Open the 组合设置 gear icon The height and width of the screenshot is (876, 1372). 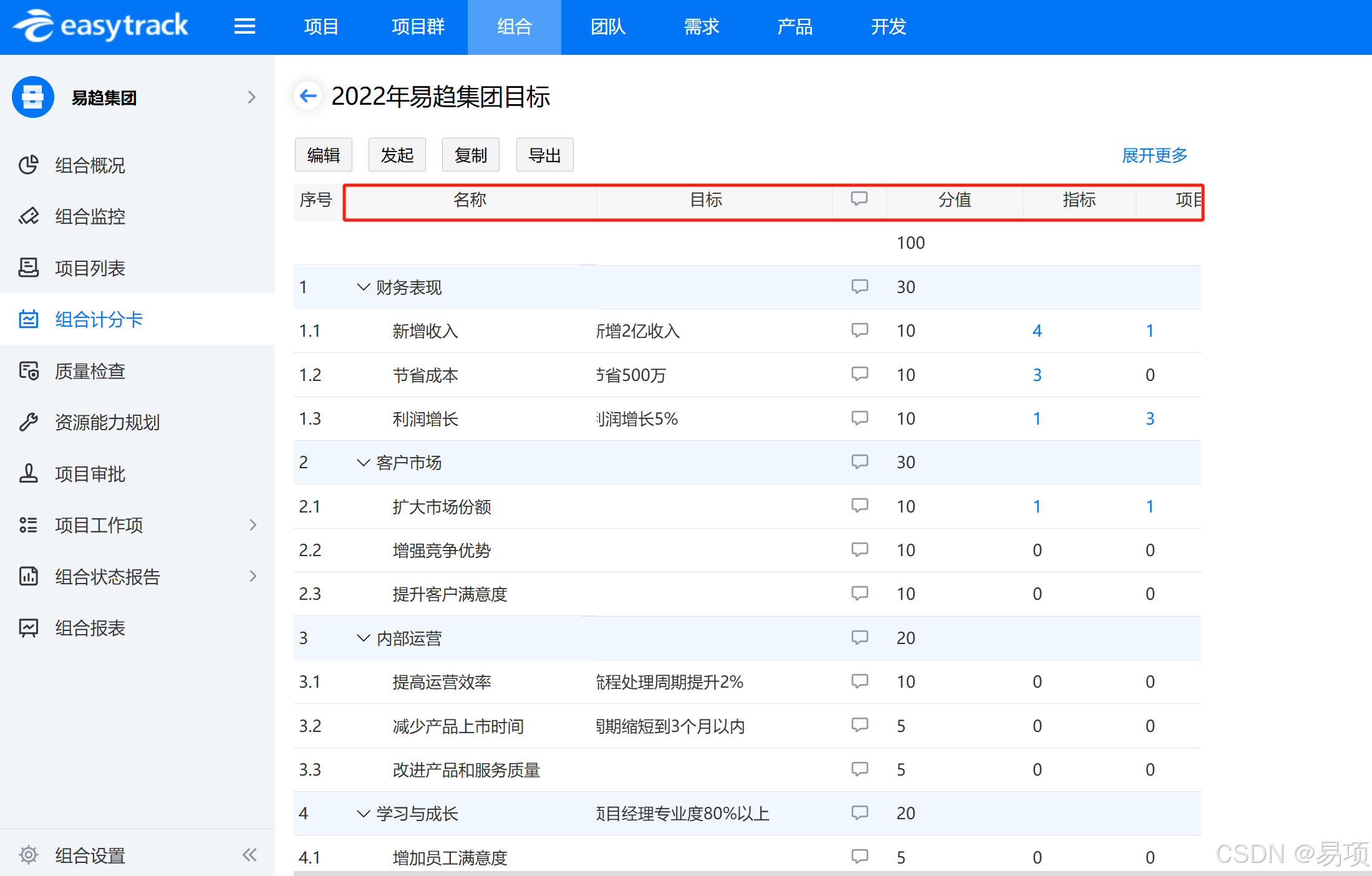[29, 855]
